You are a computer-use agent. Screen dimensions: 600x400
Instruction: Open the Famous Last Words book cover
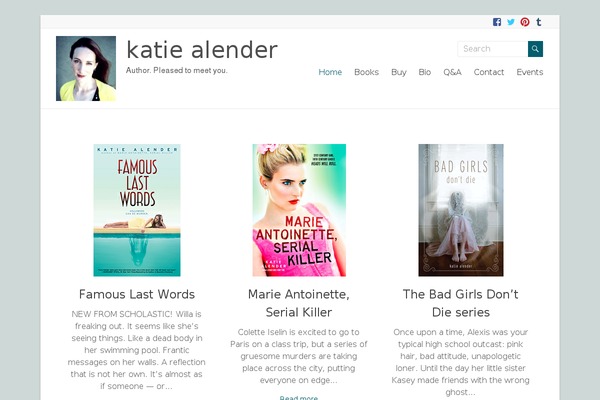pos(137,210)
